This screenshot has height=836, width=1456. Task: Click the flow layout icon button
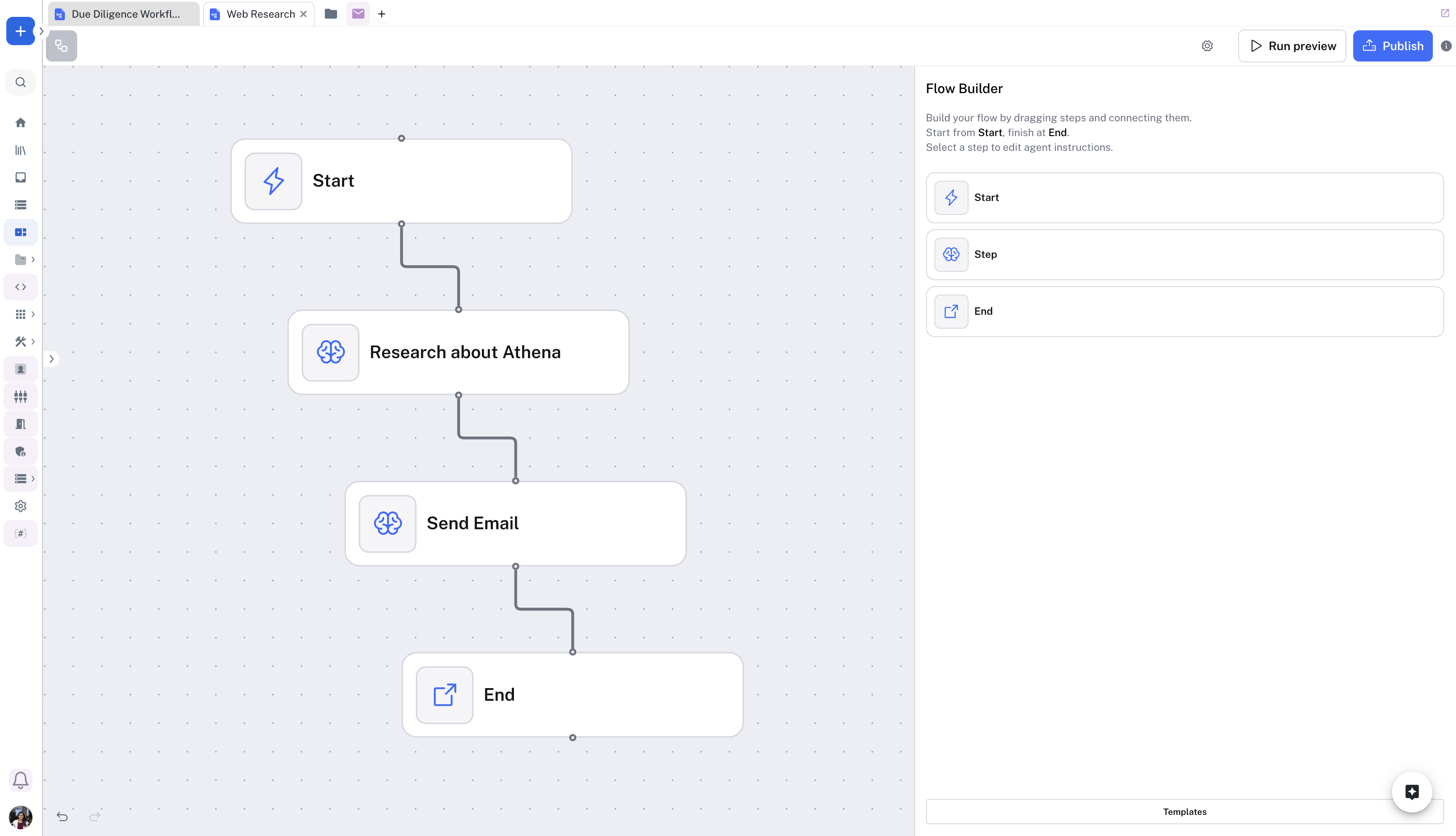coord(62,46)
